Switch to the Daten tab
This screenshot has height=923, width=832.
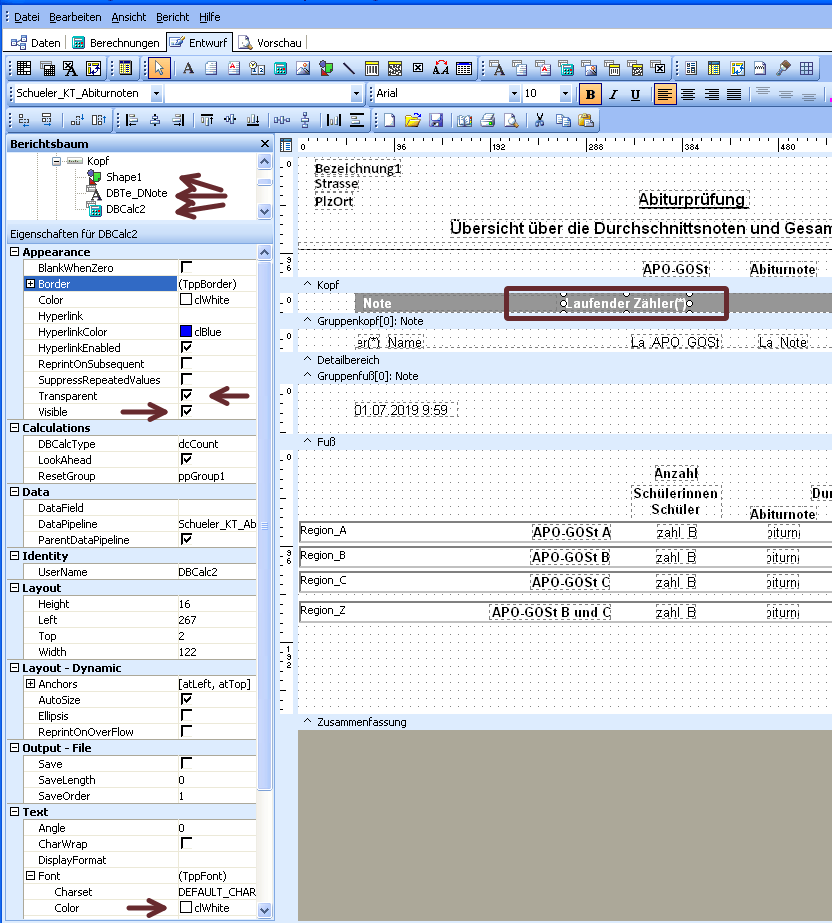pos(36,42)
